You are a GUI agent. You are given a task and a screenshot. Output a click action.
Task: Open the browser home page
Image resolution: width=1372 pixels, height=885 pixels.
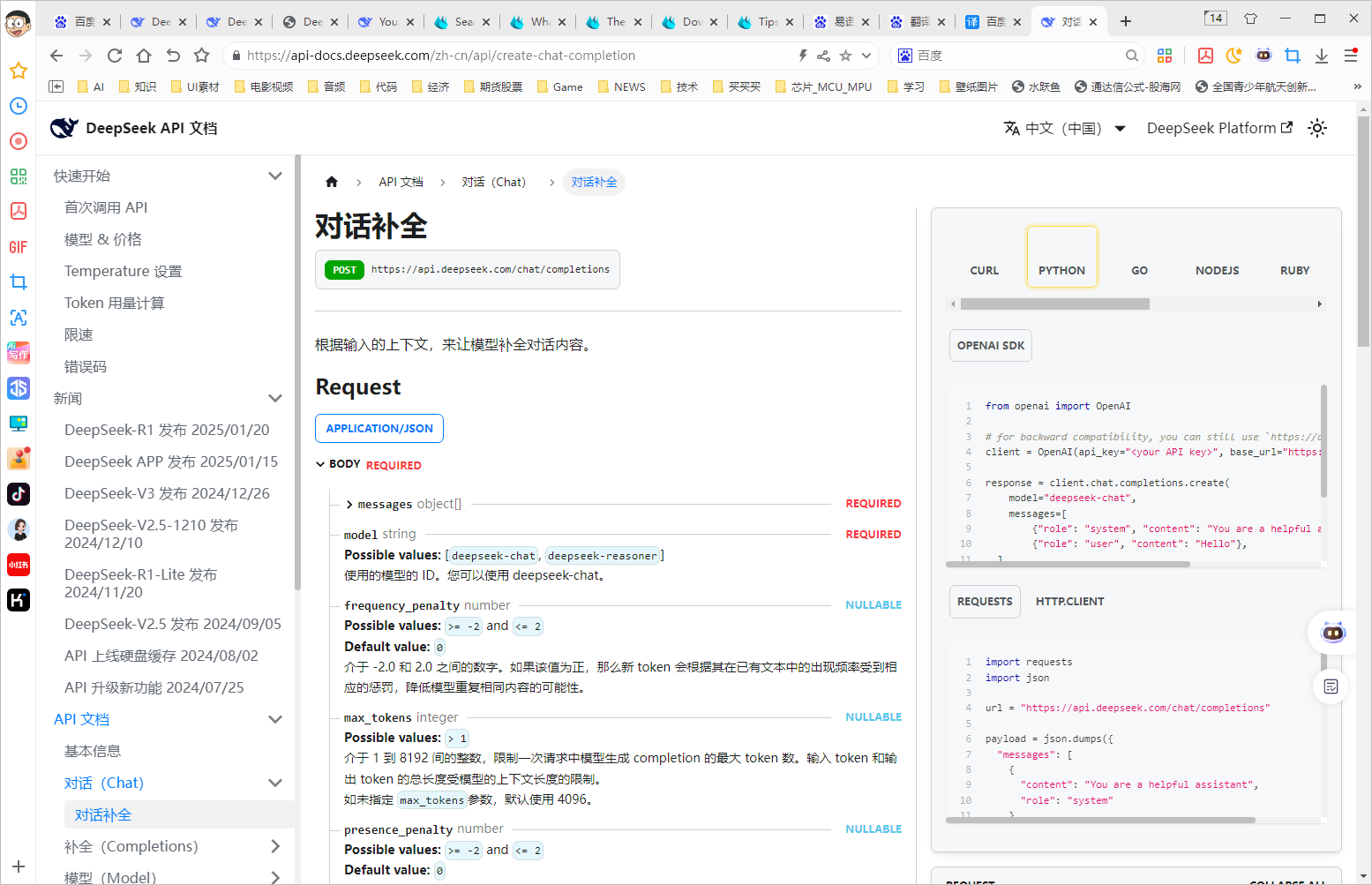(144, 56)
